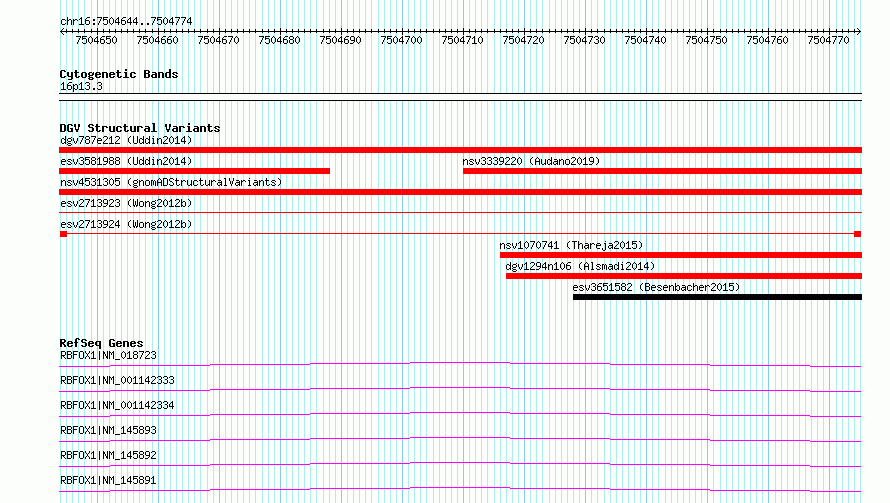890x503 pixels.
Task: Open esv3651582 (Besenbacher2015) variant label
Action: 656,287
